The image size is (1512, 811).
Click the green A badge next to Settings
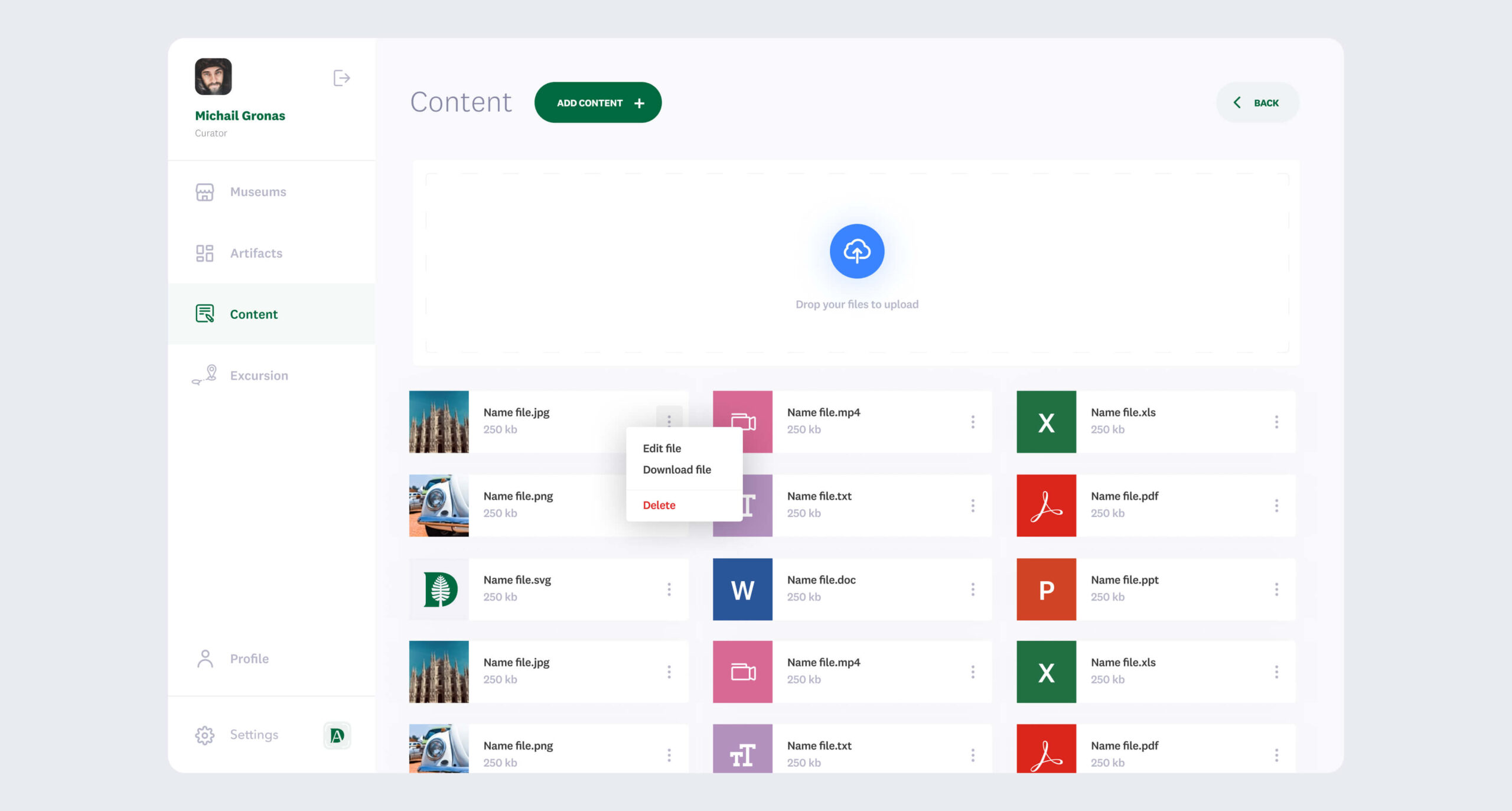pos(337,735)
